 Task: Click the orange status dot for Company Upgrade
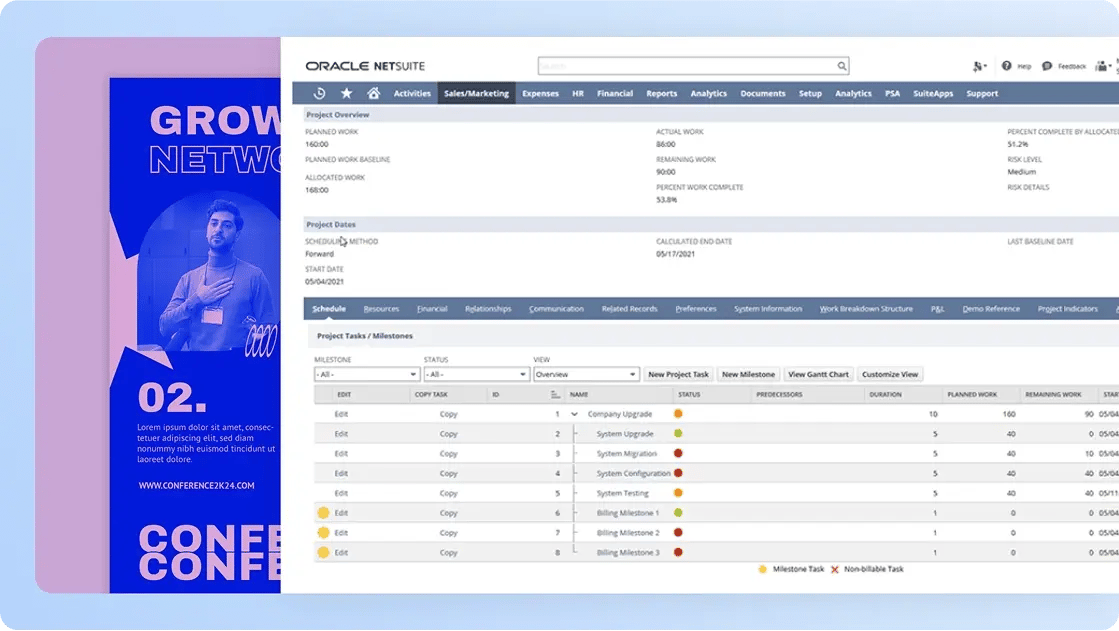coord(678,413)
